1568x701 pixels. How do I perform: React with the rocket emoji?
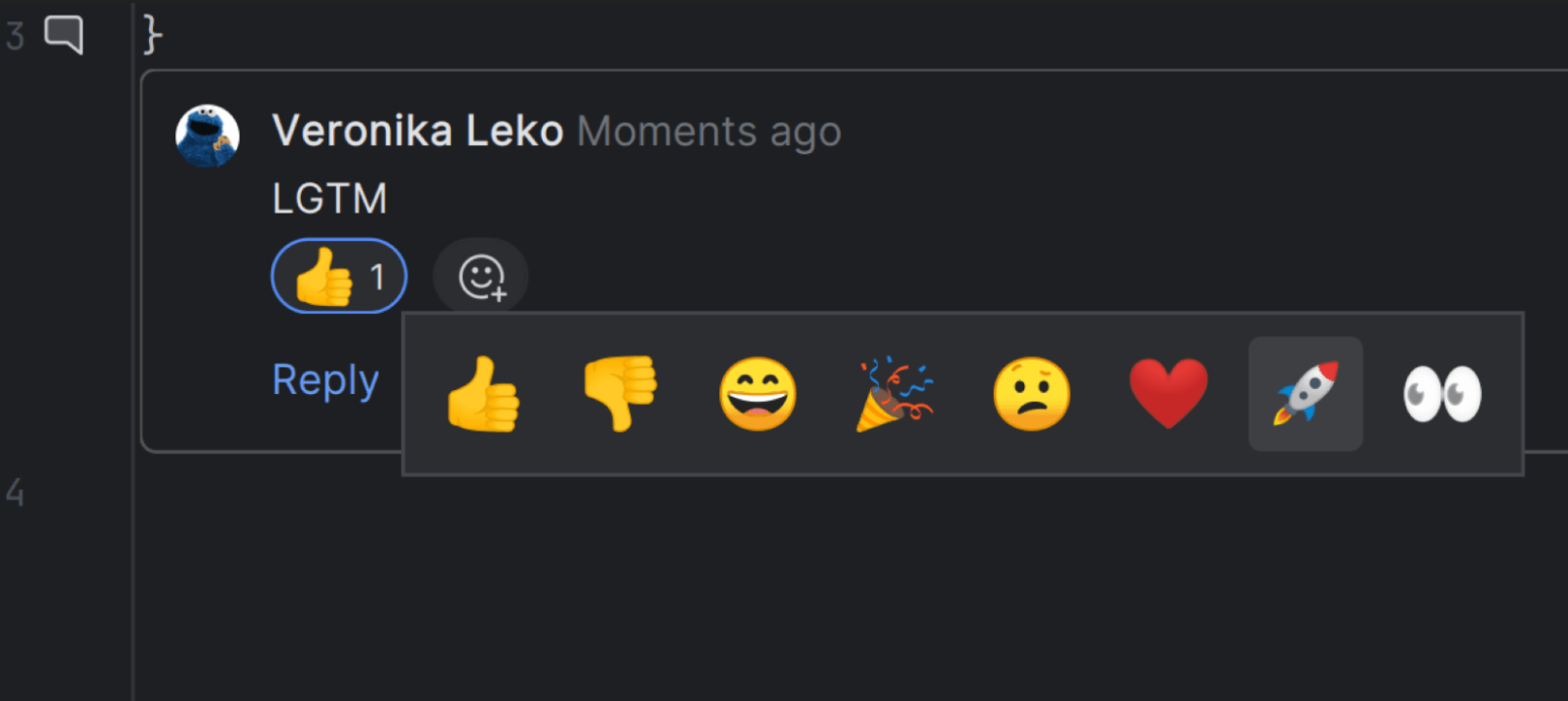(x=1306, y=393)
